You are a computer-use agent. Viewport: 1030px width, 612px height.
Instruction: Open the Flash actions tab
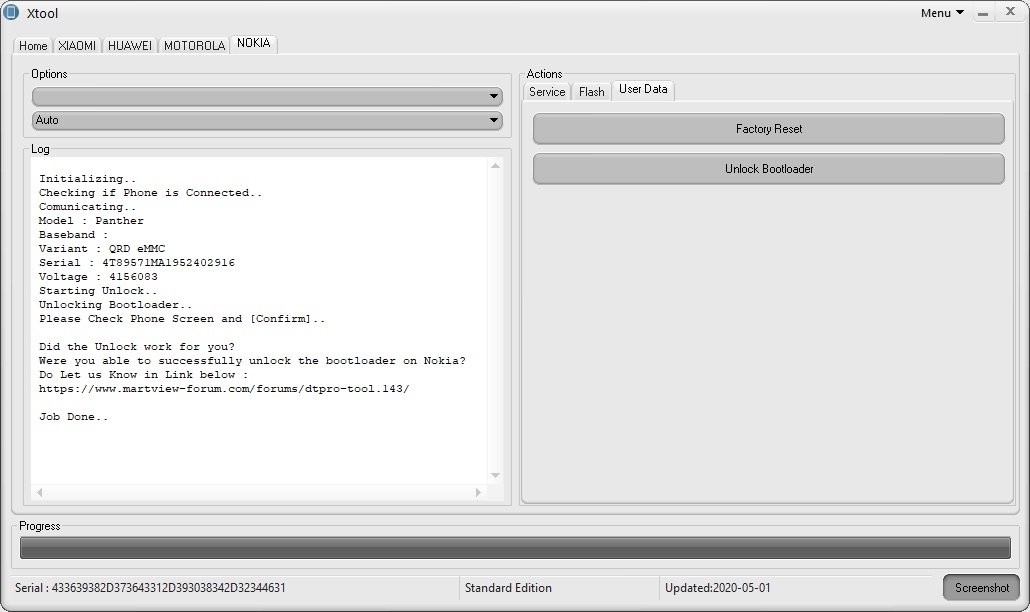point(591,92)
